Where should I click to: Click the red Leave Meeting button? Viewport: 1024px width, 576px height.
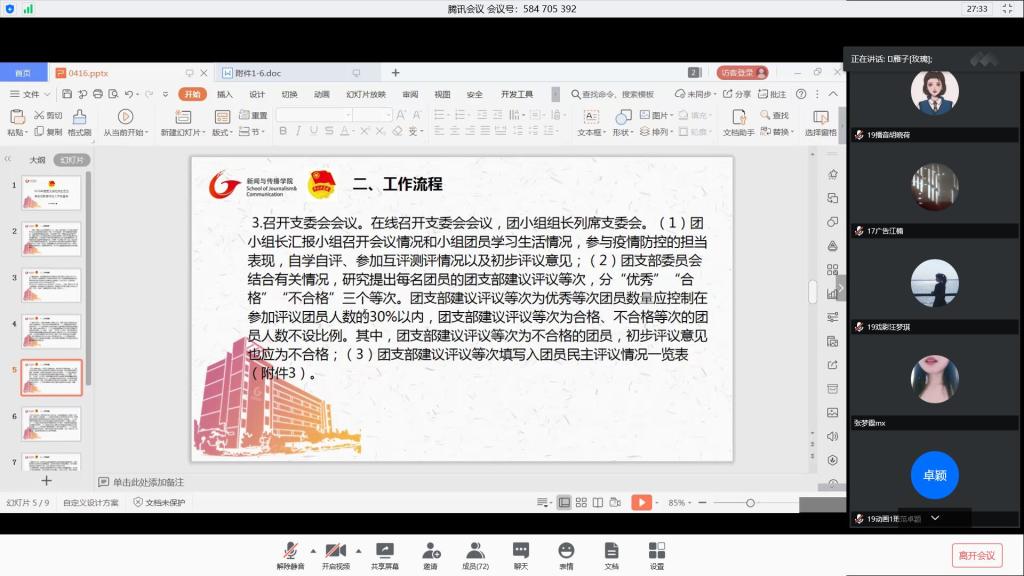[976, 555]
